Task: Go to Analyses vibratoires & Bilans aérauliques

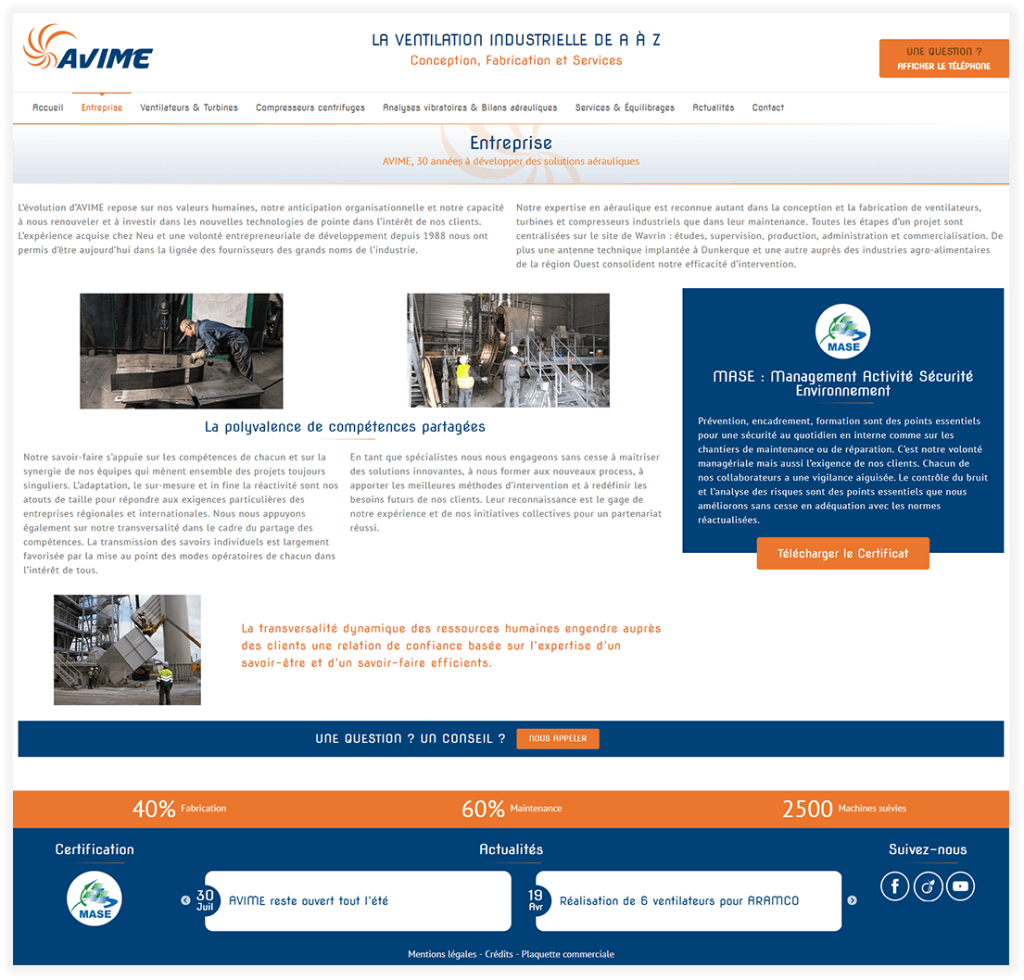Action: [x=469, y=108]
